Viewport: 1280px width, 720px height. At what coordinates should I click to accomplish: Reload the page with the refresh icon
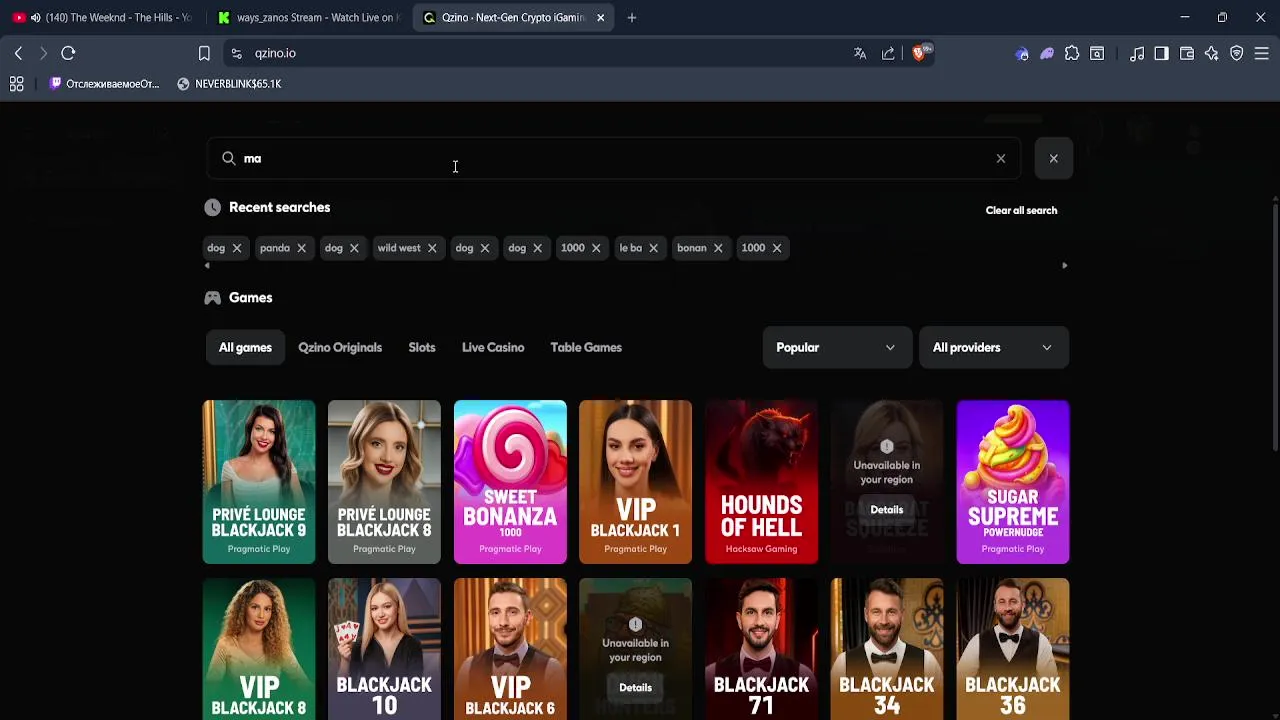pos(68,53)
